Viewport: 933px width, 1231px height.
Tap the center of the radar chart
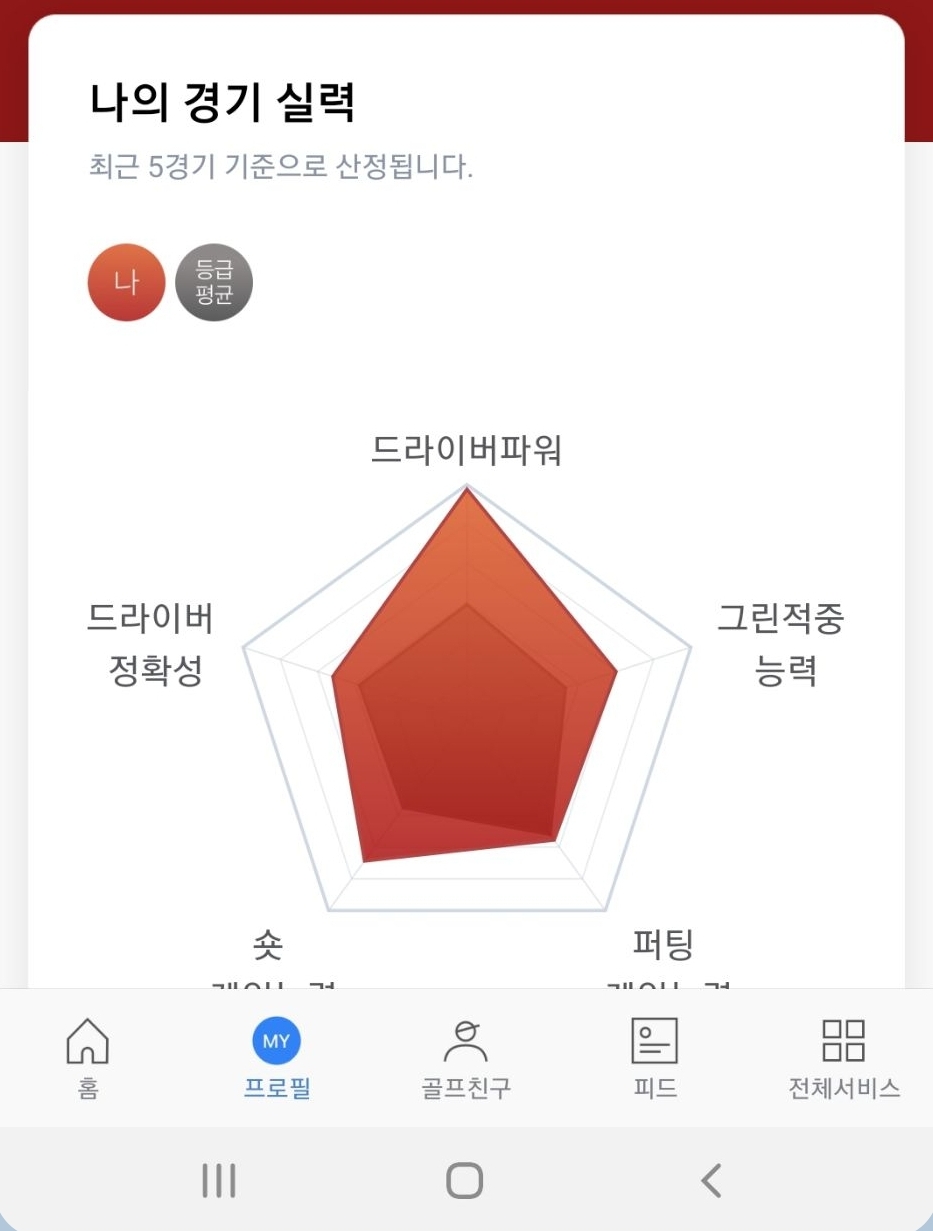pos(466,725)
